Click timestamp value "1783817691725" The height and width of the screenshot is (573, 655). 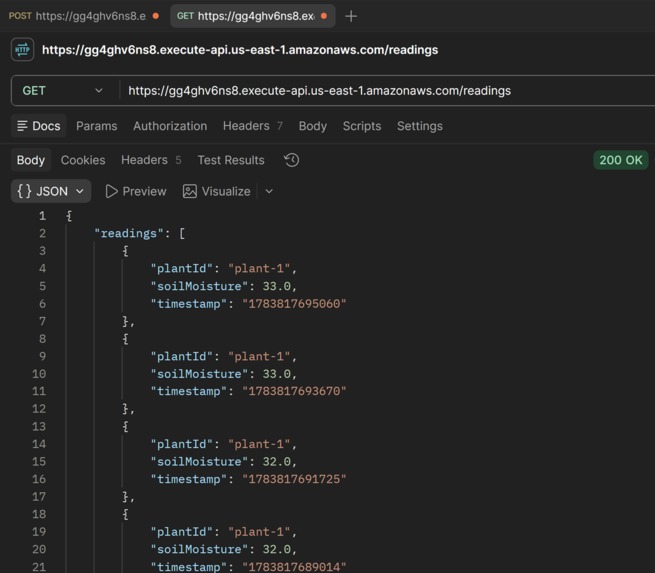point(294,479)
